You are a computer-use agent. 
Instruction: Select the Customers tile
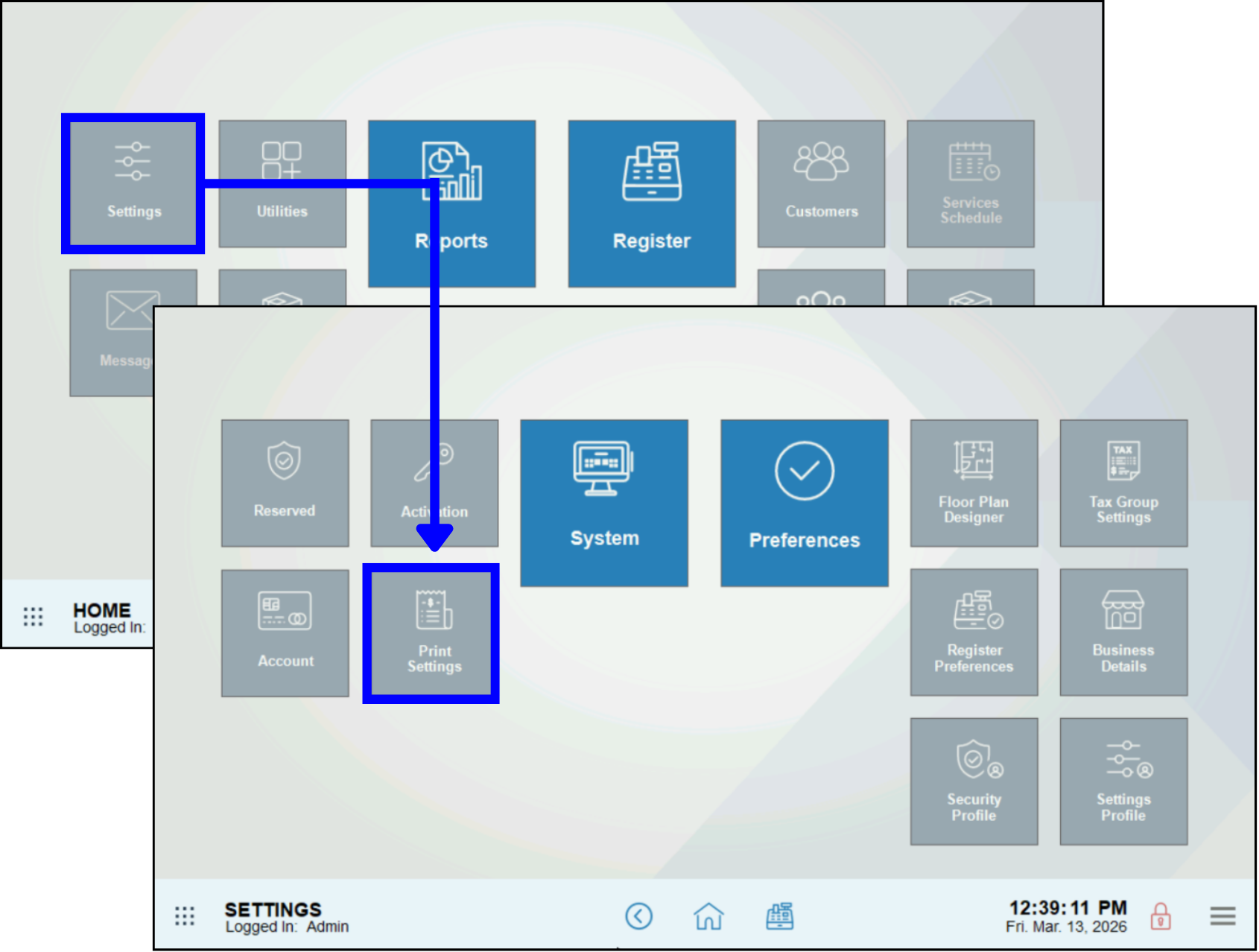[821, 183]
